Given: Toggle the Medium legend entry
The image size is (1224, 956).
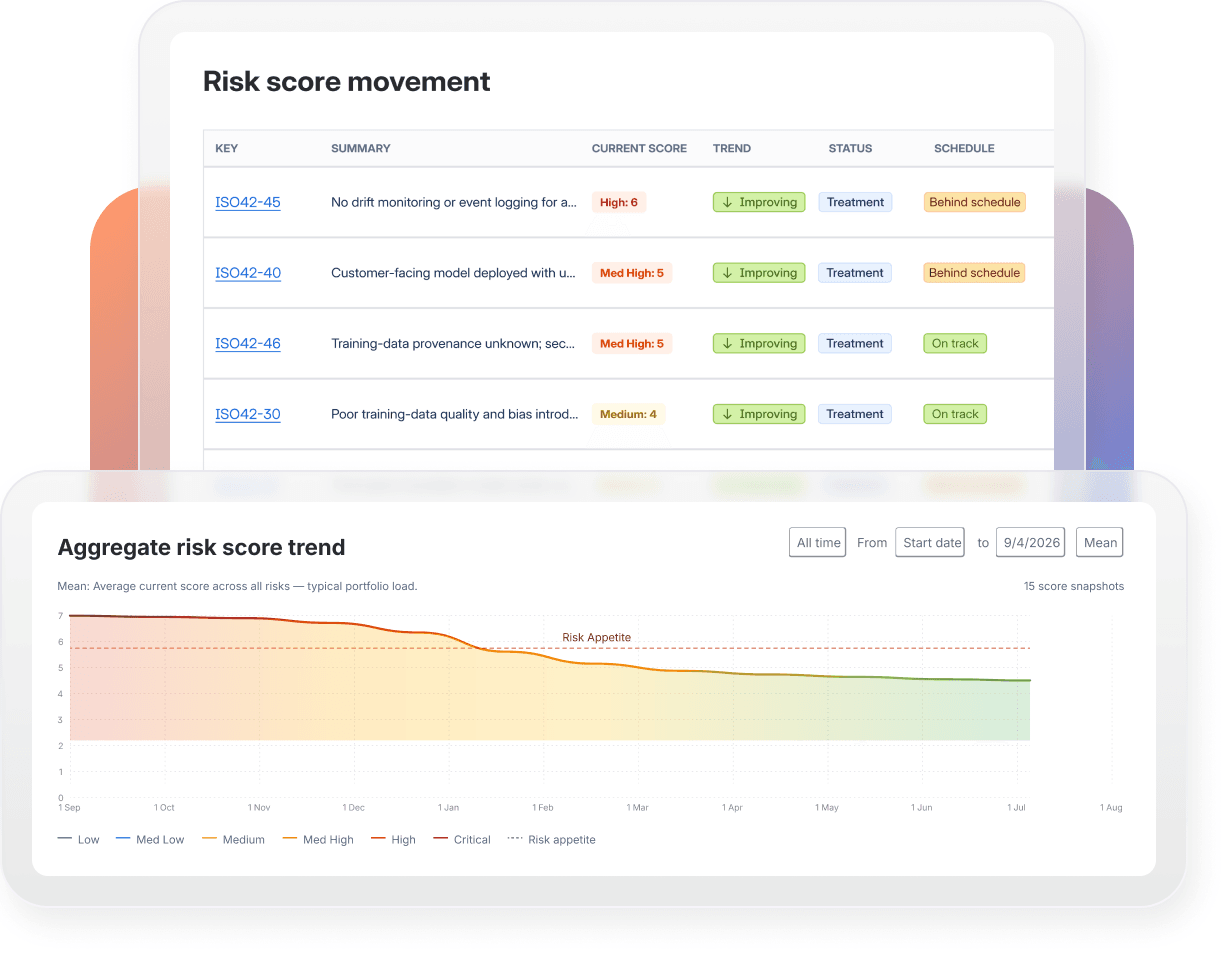Looking at the screenshot, I should pos(234,840).
